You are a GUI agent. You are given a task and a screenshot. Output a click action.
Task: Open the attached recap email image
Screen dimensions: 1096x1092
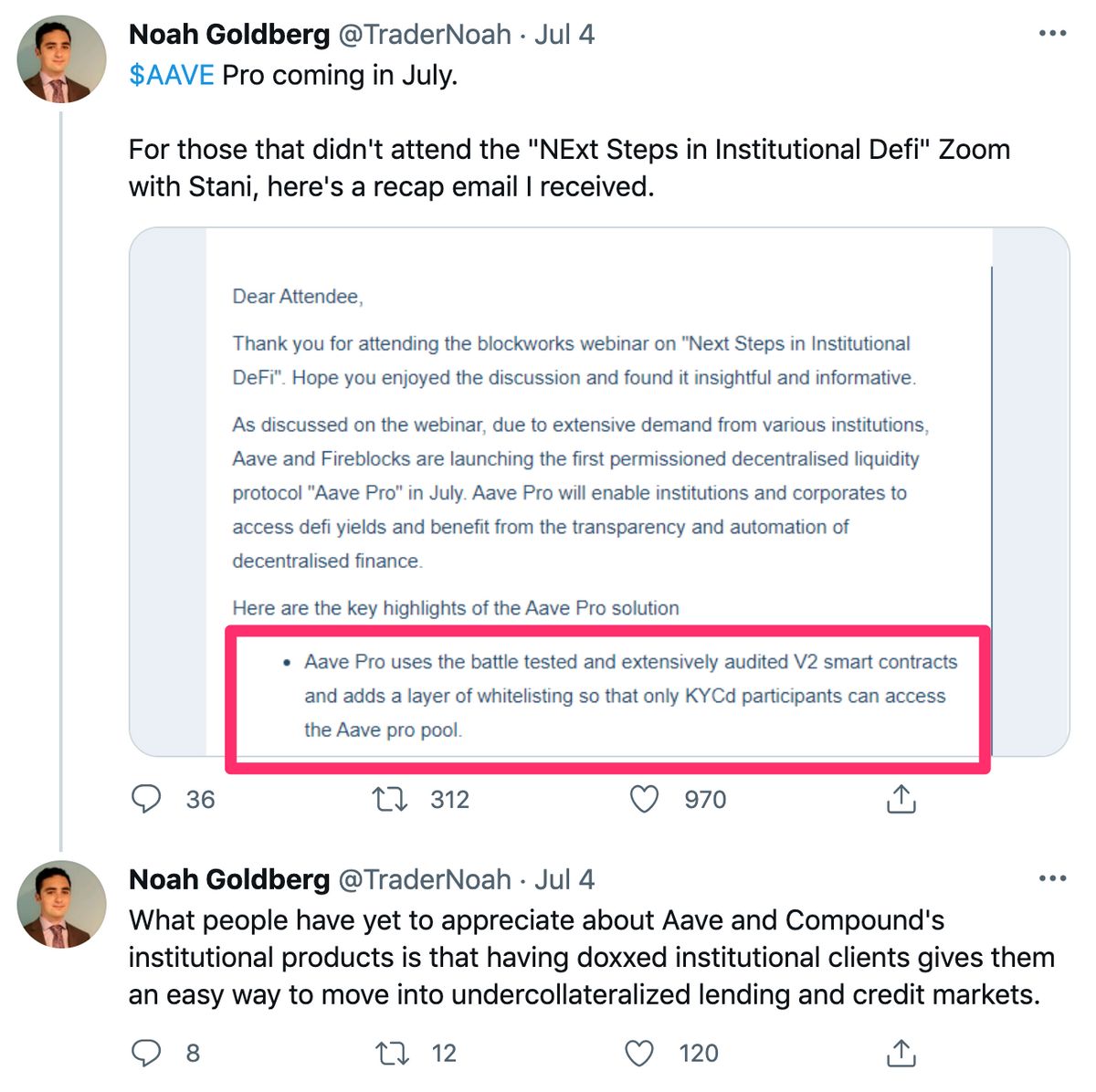pos(599,492)
